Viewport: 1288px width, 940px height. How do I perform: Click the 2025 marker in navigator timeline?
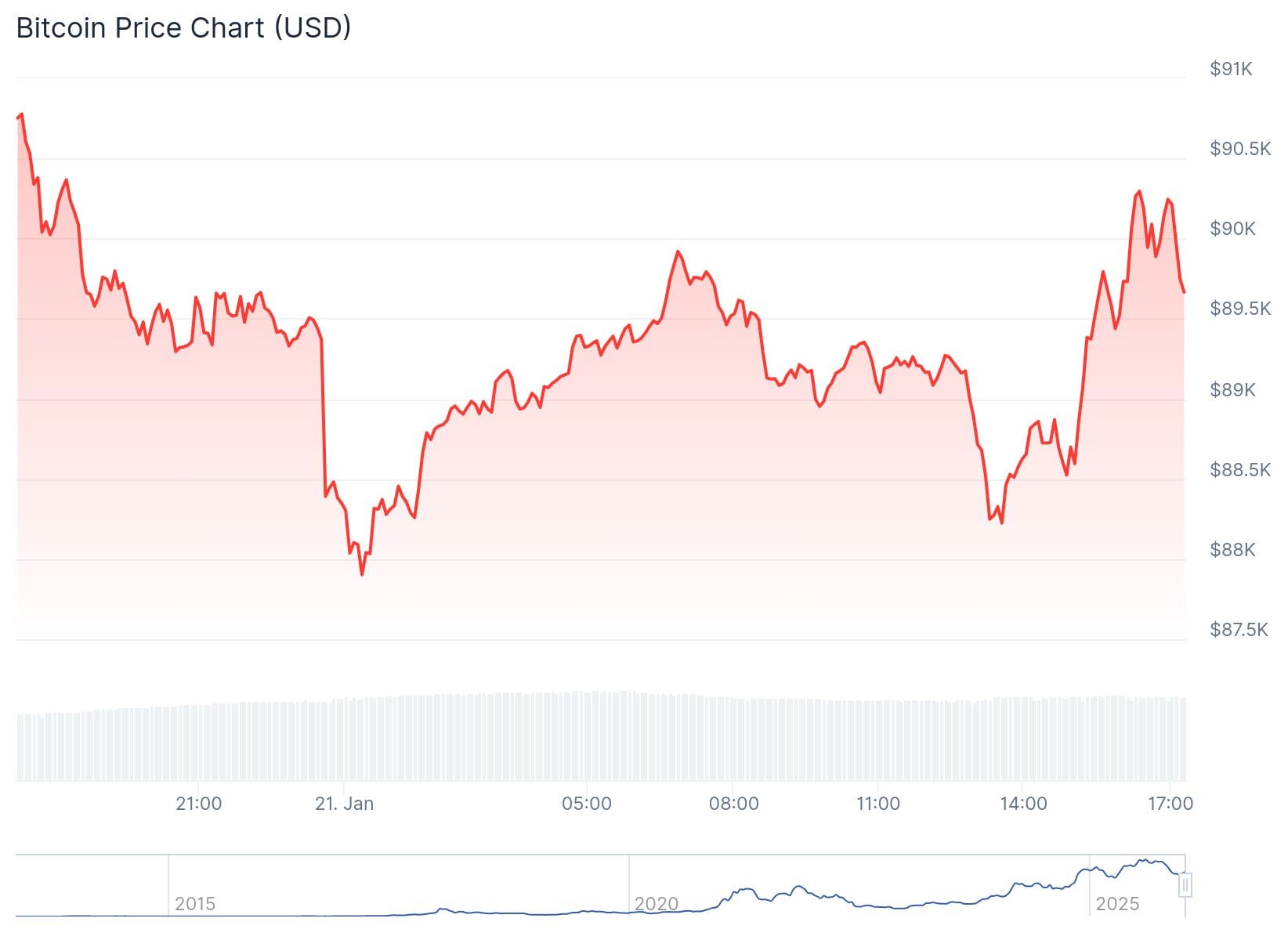[1117, 904]
